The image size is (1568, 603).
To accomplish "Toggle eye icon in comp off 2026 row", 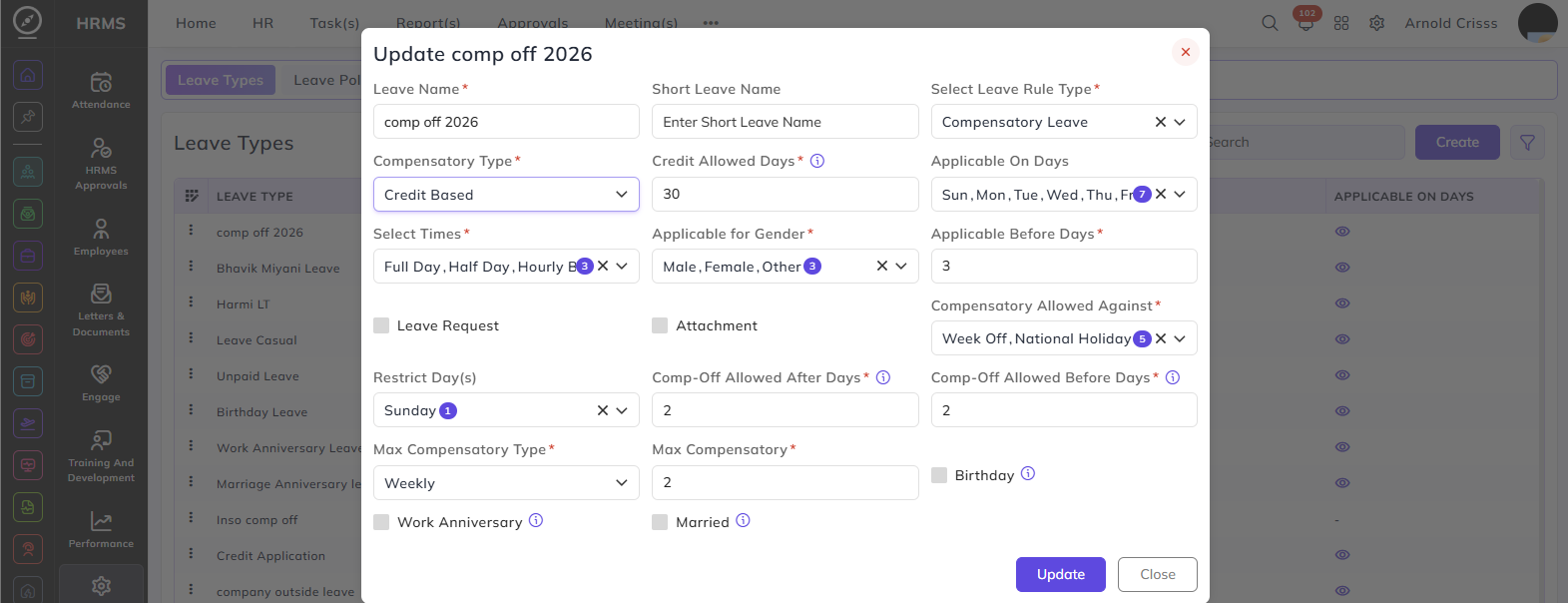I will click(1342, 232).
